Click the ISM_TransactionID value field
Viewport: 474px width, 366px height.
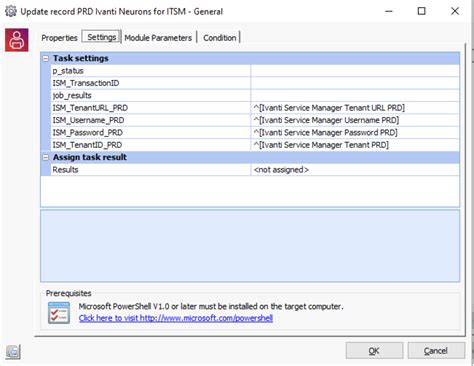pos(355,83)
